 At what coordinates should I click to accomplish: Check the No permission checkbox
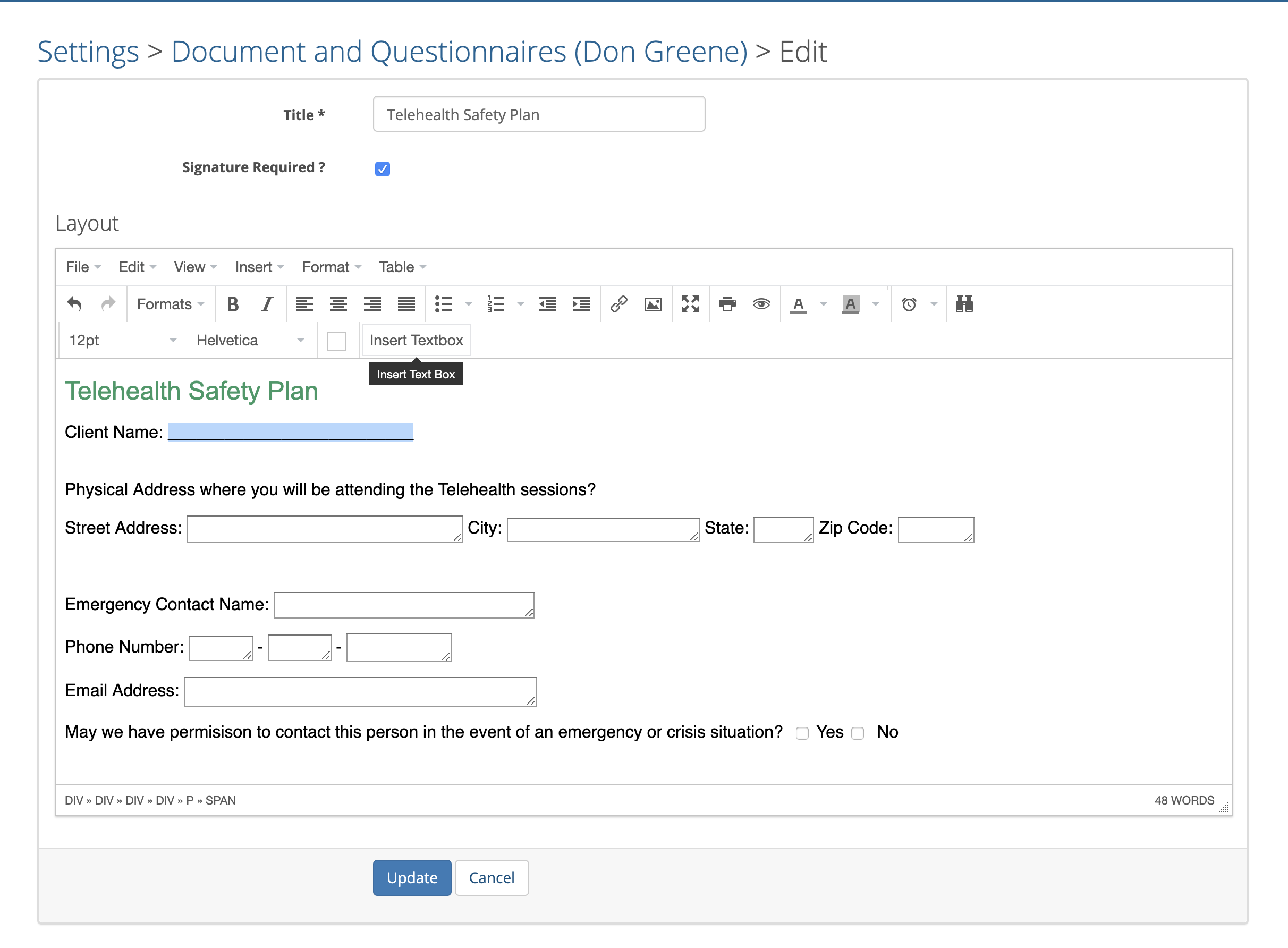(858, 733)
